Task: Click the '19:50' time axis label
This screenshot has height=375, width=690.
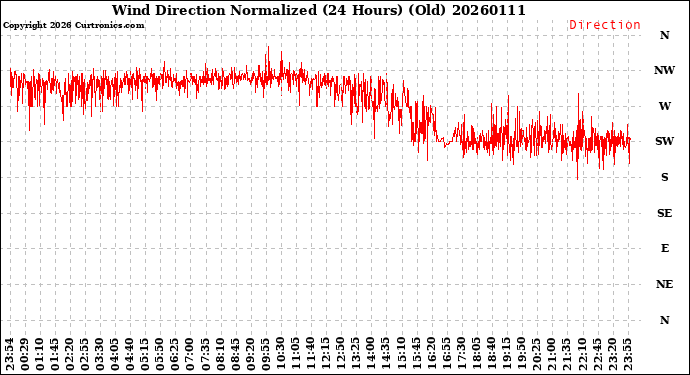Action: tap(521, 354)
